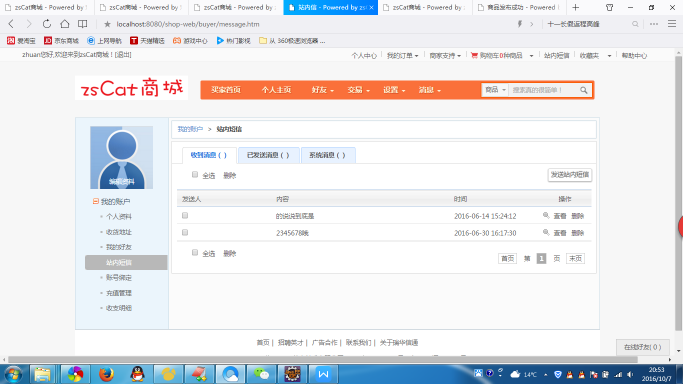This screenshot has height=384, width=683.
Task: Go to browser home page icon
Action: (64, 24)
